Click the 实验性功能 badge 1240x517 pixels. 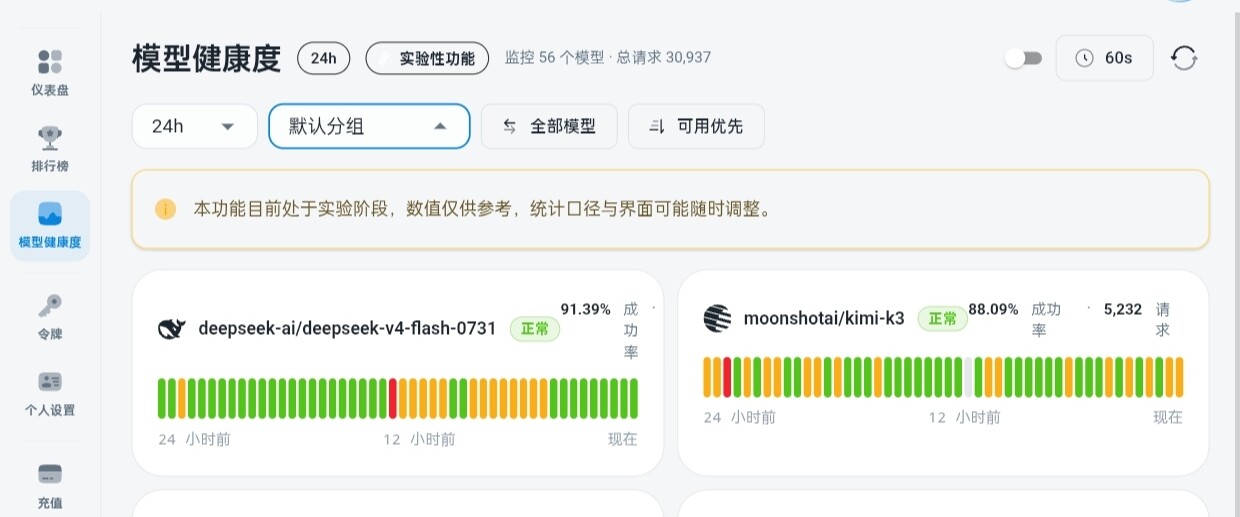pos(427,58)
